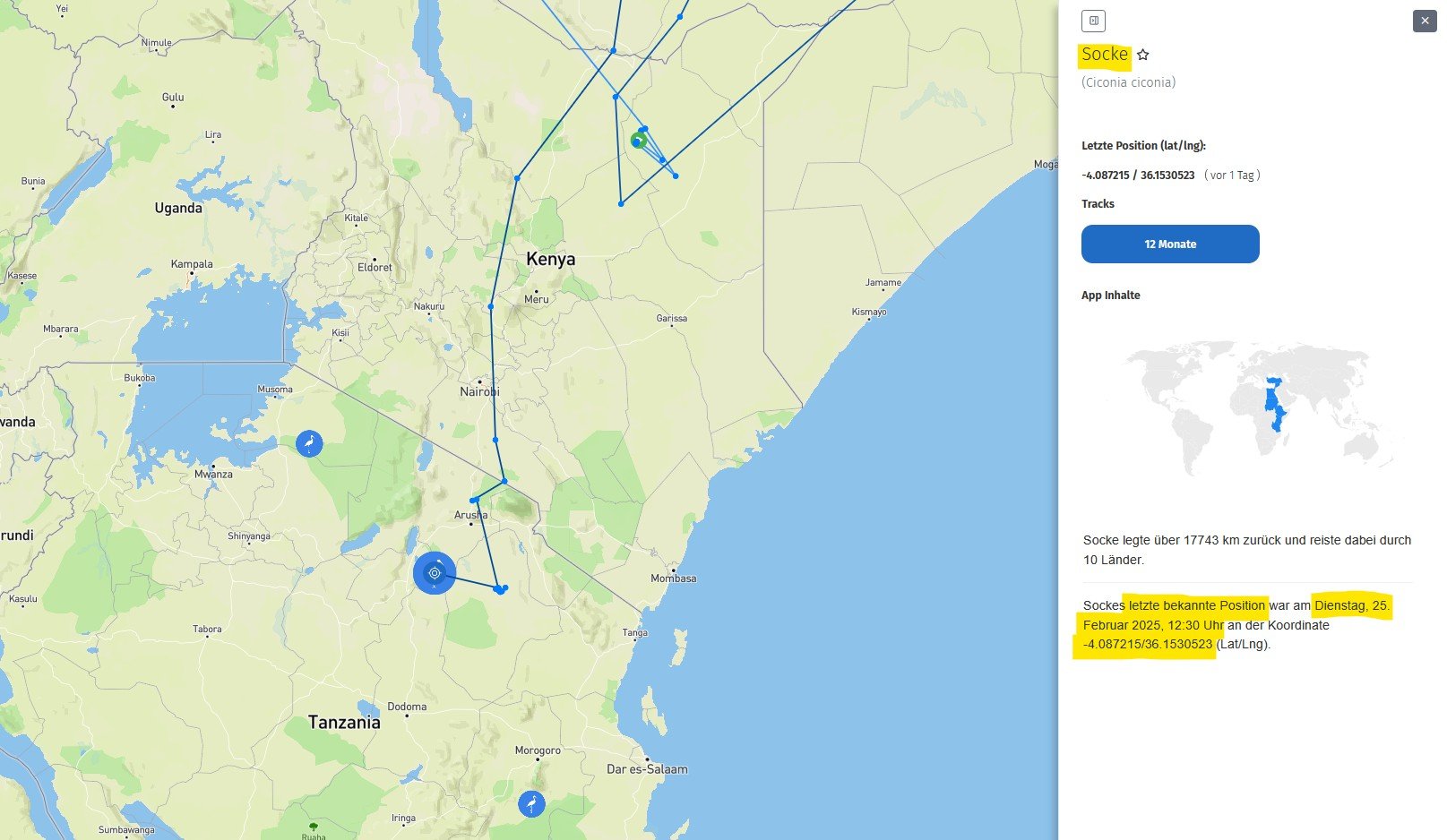Click the Socke name heading
This screenshot has width=1447, height=840.
click(x=1104, y=55)
